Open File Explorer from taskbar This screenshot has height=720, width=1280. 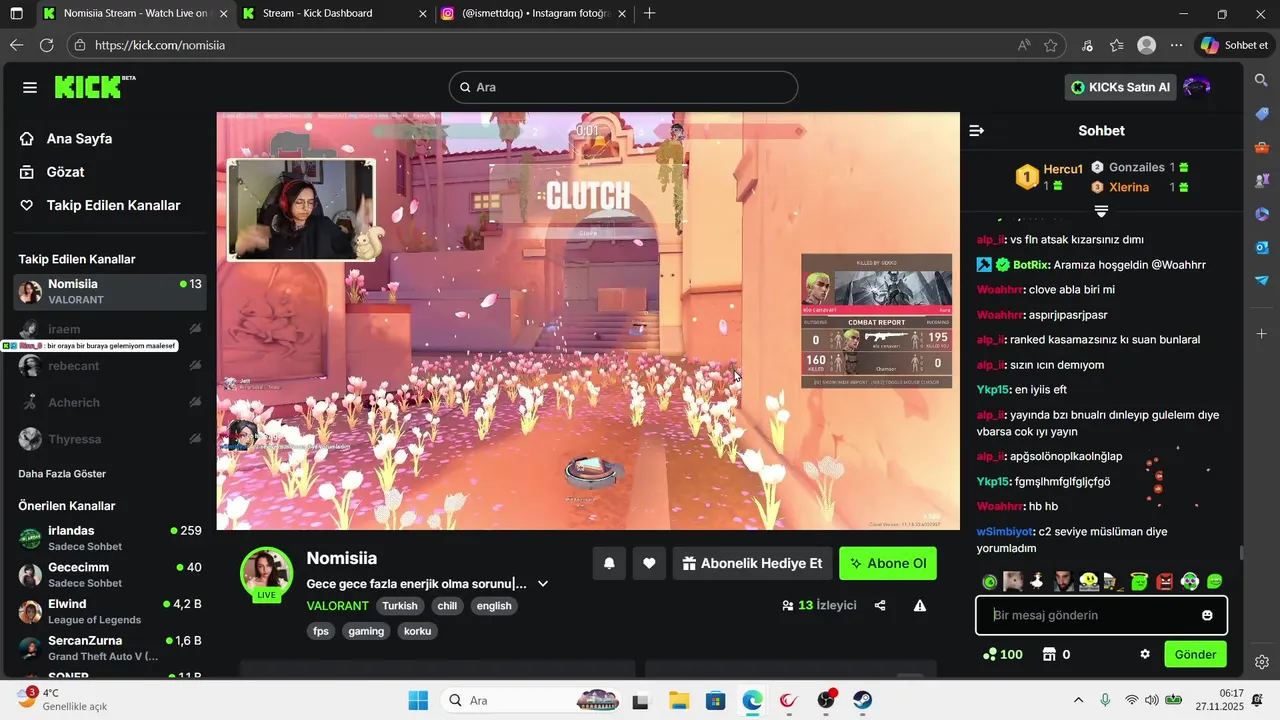tap(679, 700)
